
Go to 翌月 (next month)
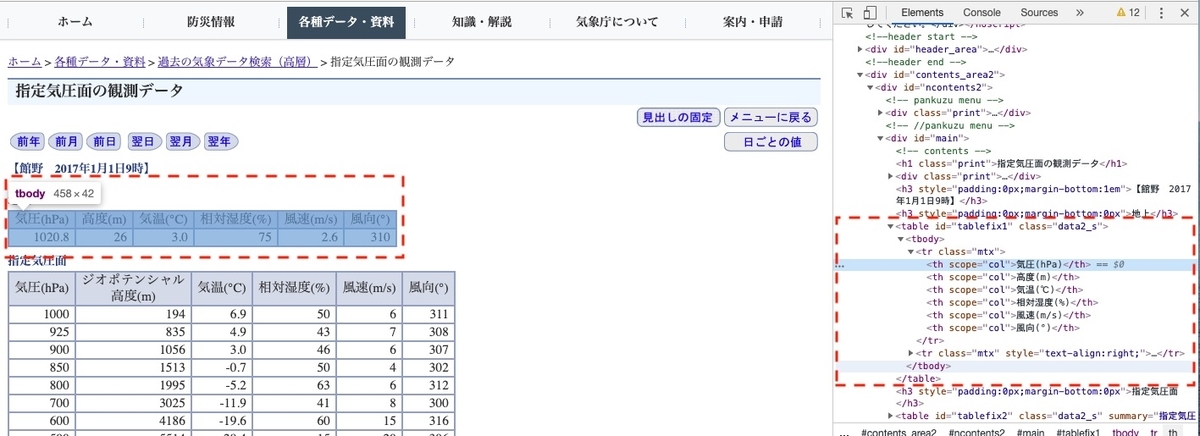[x=183, y=142]
